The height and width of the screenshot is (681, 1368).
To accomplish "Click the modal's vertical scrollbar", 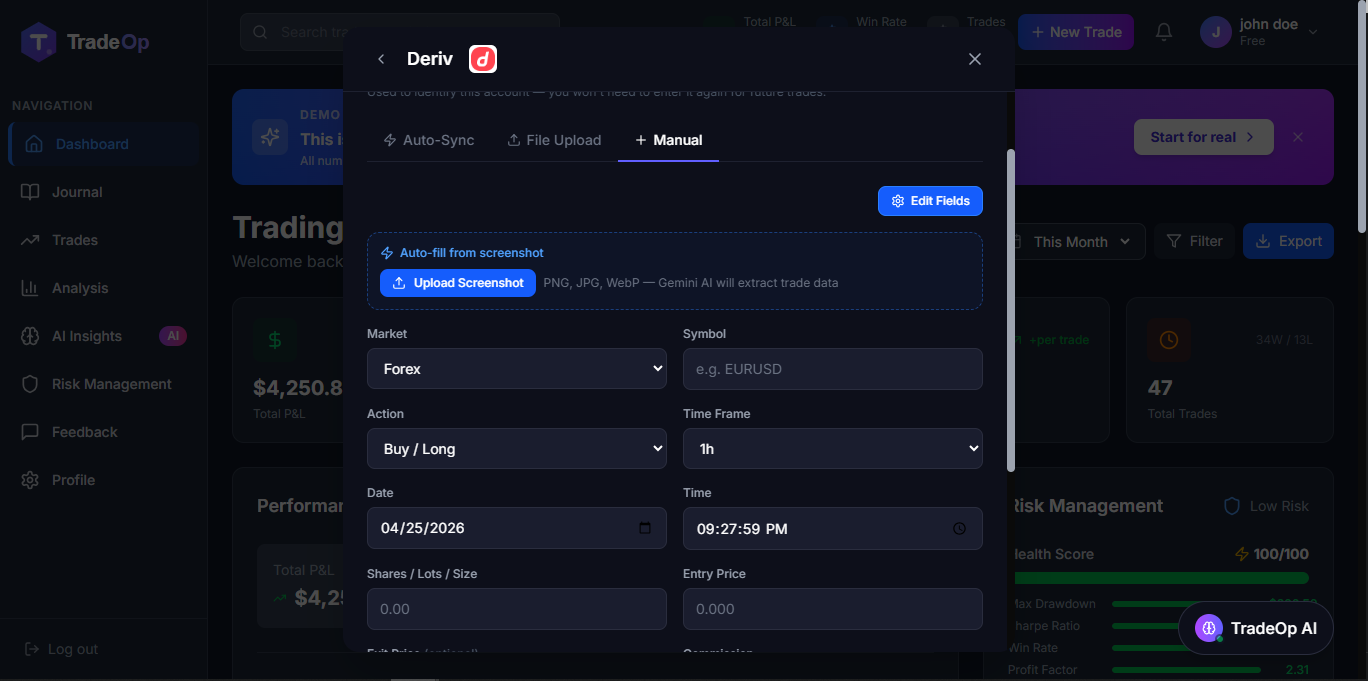I will pyautogui.click(x=1010, y=310).
